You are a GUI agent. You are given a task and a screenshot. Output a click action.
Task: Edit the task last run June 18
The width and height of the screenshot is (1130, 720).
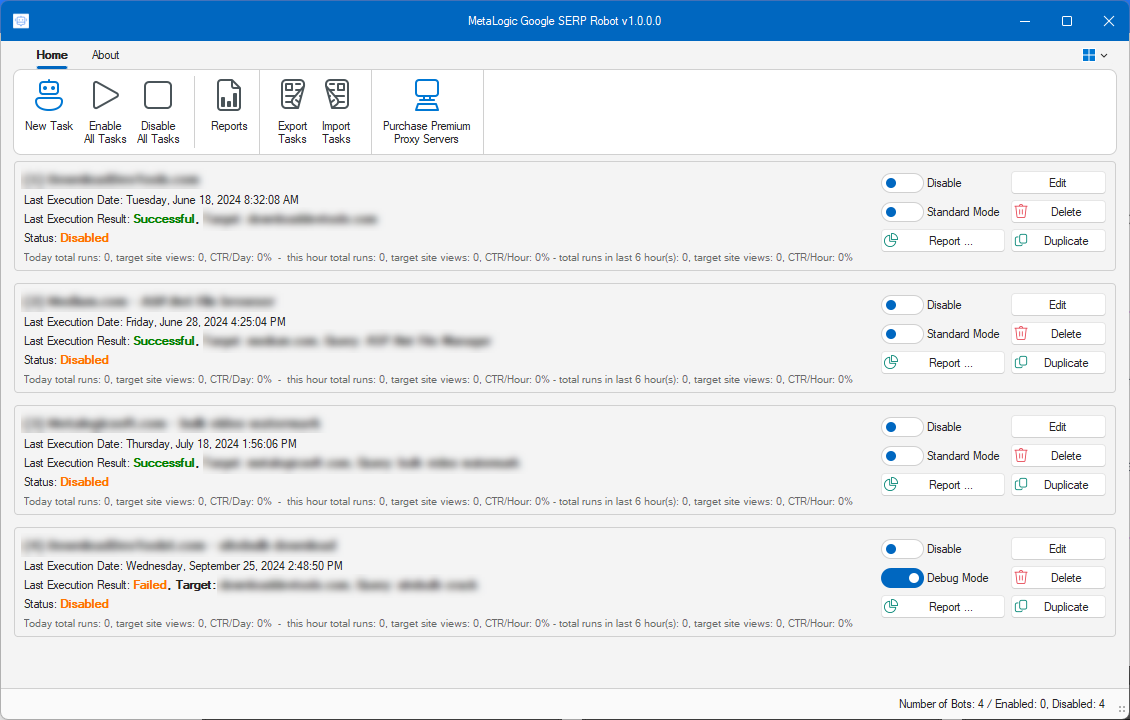[1058, 183]
